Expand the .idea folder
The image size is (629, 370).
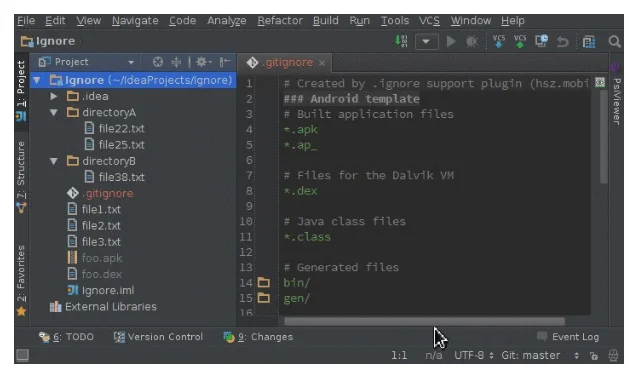pyautogui.click(x=54, y=96)
